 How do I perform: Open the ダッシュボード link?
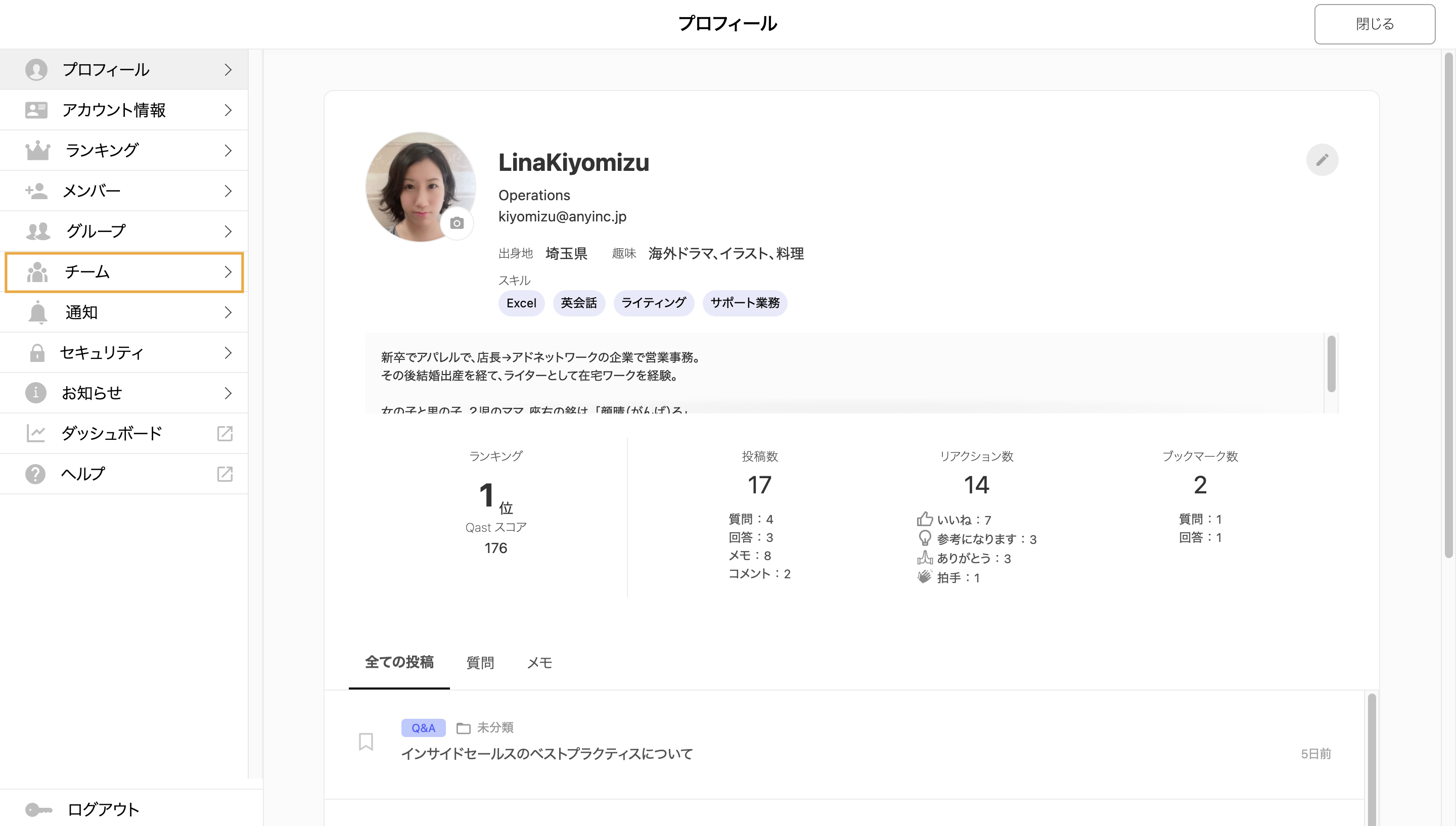click(124, 433)
